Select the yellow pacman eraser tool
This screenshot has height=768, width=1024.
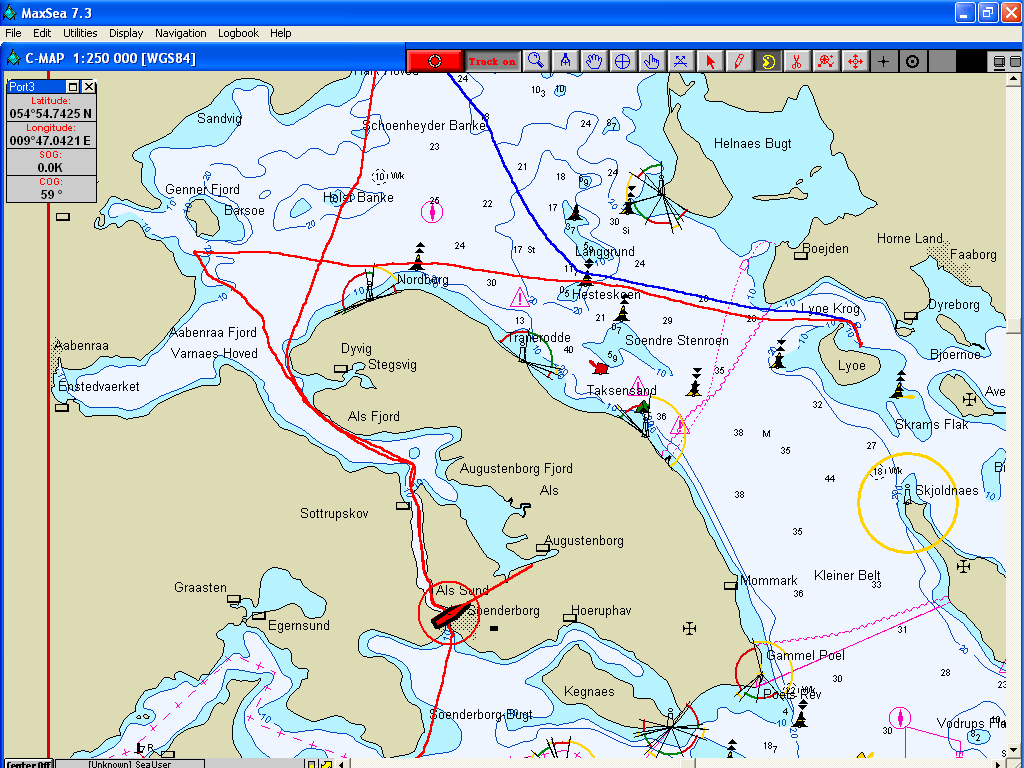(768, 61)
